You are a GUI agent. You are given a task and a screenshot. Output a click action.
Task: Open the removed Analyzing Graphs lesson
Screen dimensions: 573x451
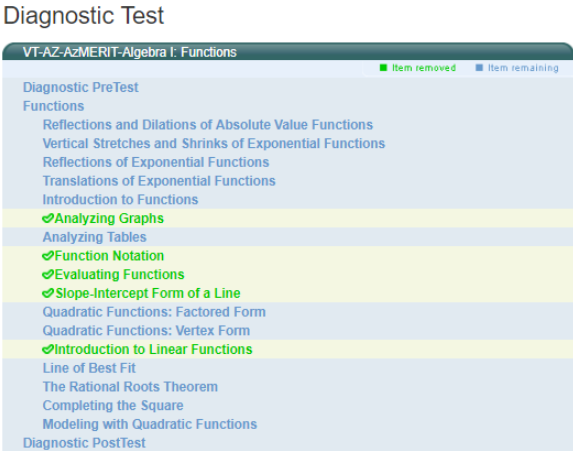(109, 218)
